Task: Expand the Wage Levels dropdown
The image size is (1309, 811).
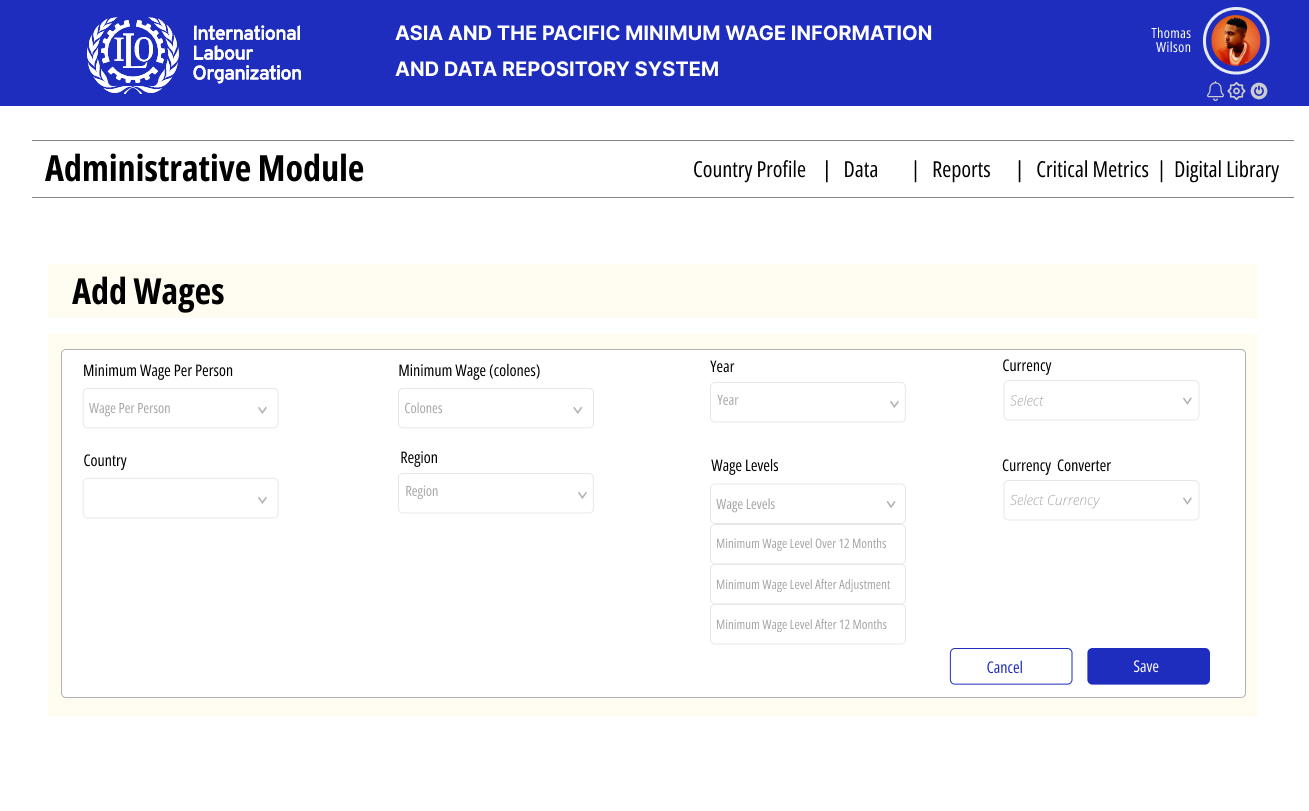Action: click(807, 504)
